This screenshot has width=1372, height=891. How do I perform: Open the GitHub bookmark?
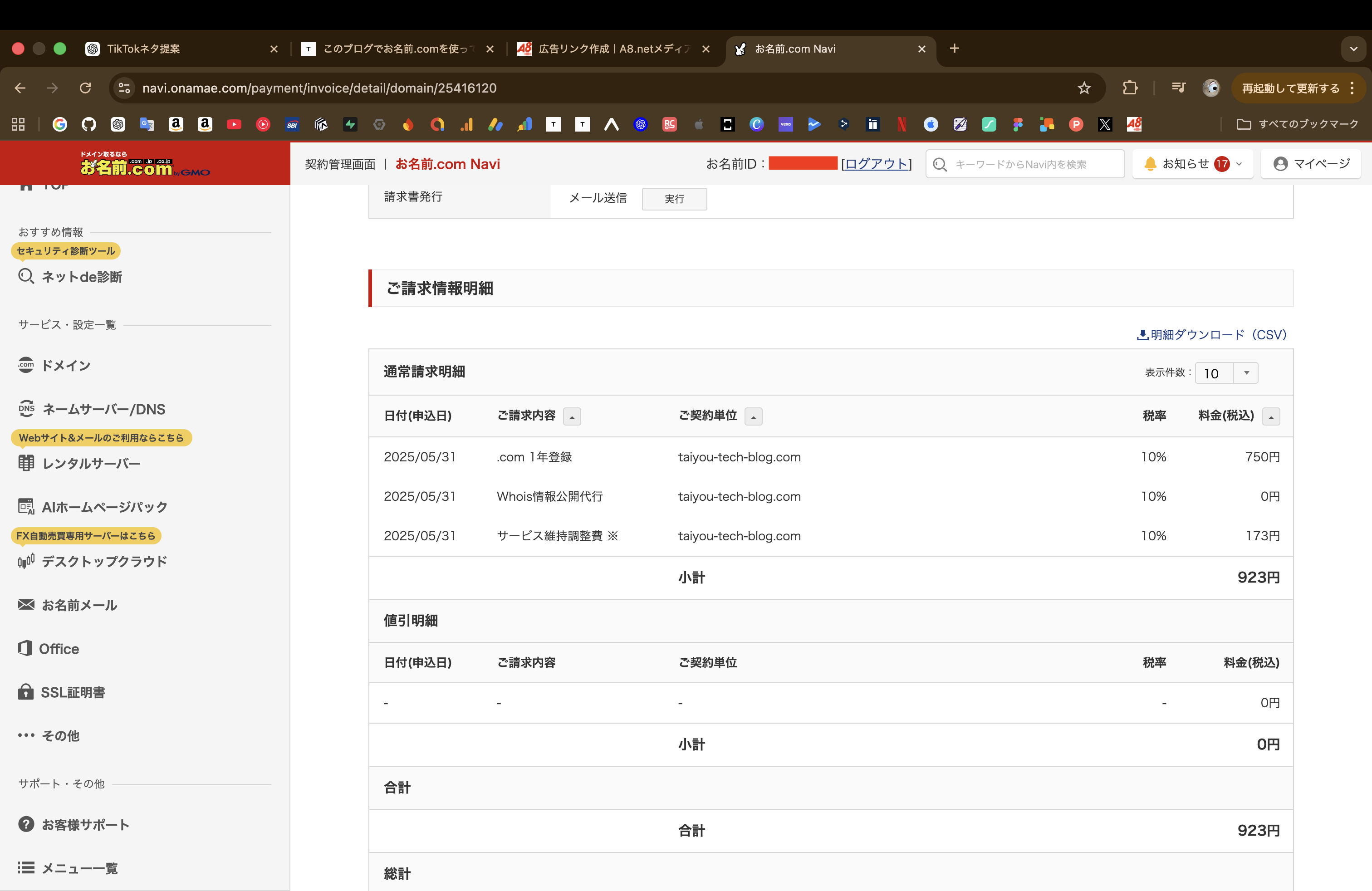coord(89,124)
